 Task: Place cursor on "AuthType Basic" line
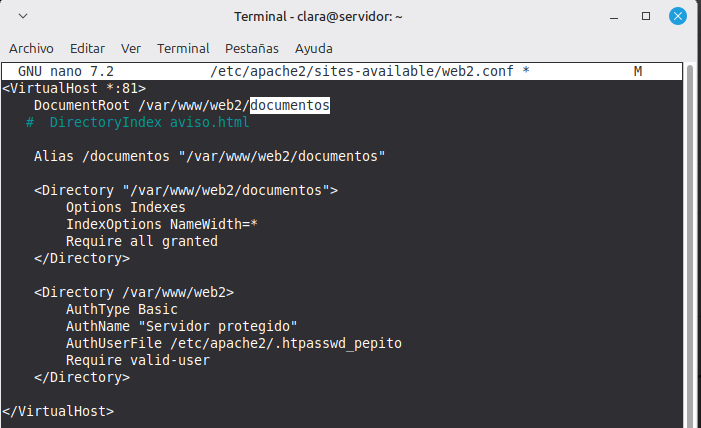(x=121, y=309)
